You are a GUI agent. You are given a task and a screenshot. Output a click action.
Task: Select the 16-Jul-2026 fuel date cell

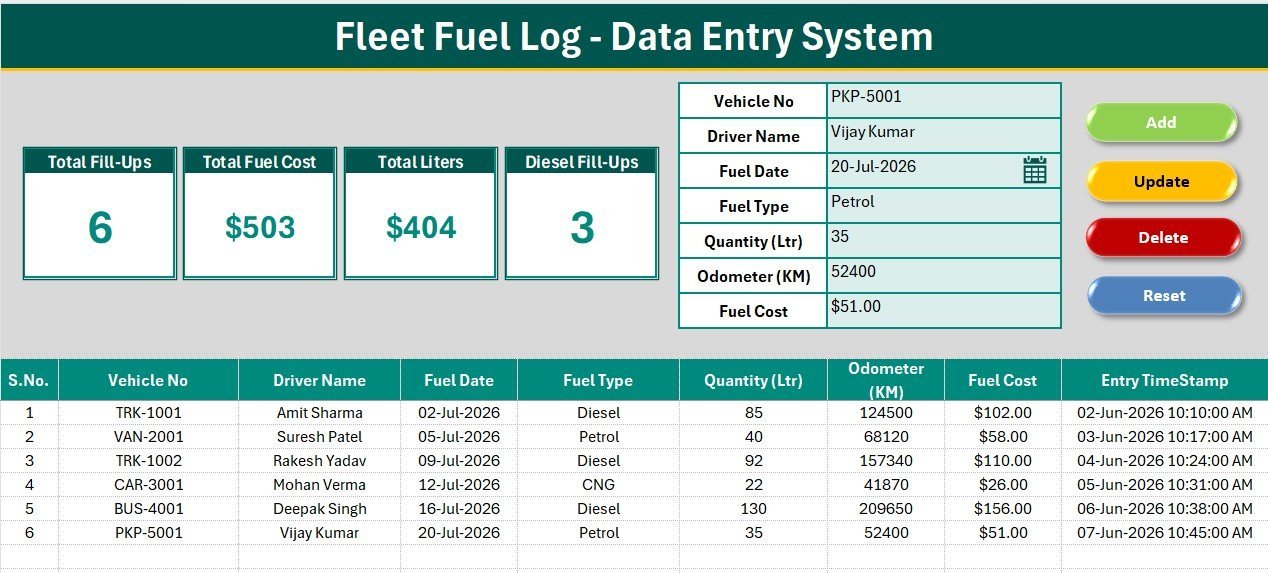459,508
